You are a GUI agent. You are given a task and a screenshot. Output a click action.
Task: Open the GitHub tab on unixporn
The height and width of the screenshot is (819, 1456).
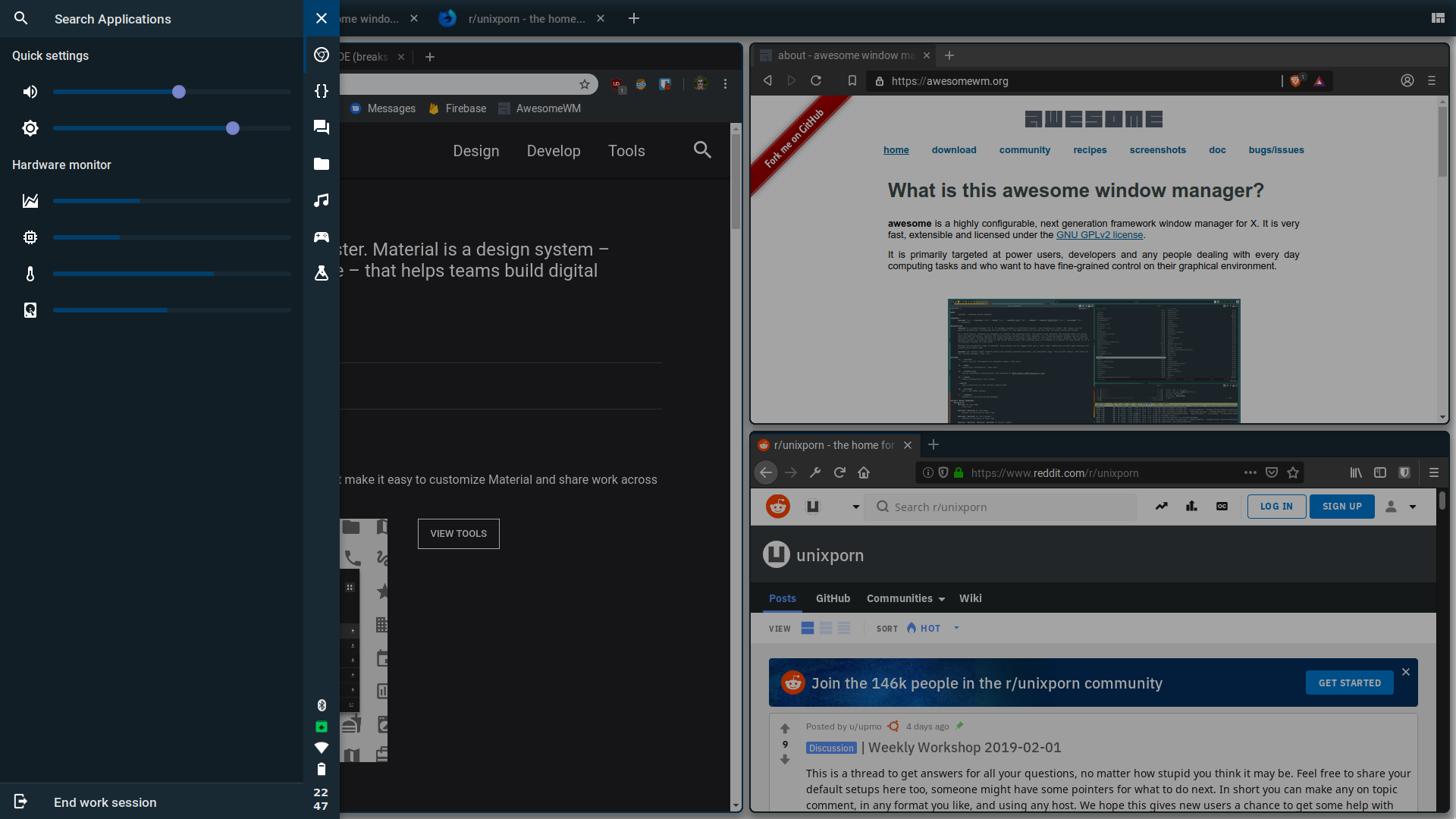(833, 598)
